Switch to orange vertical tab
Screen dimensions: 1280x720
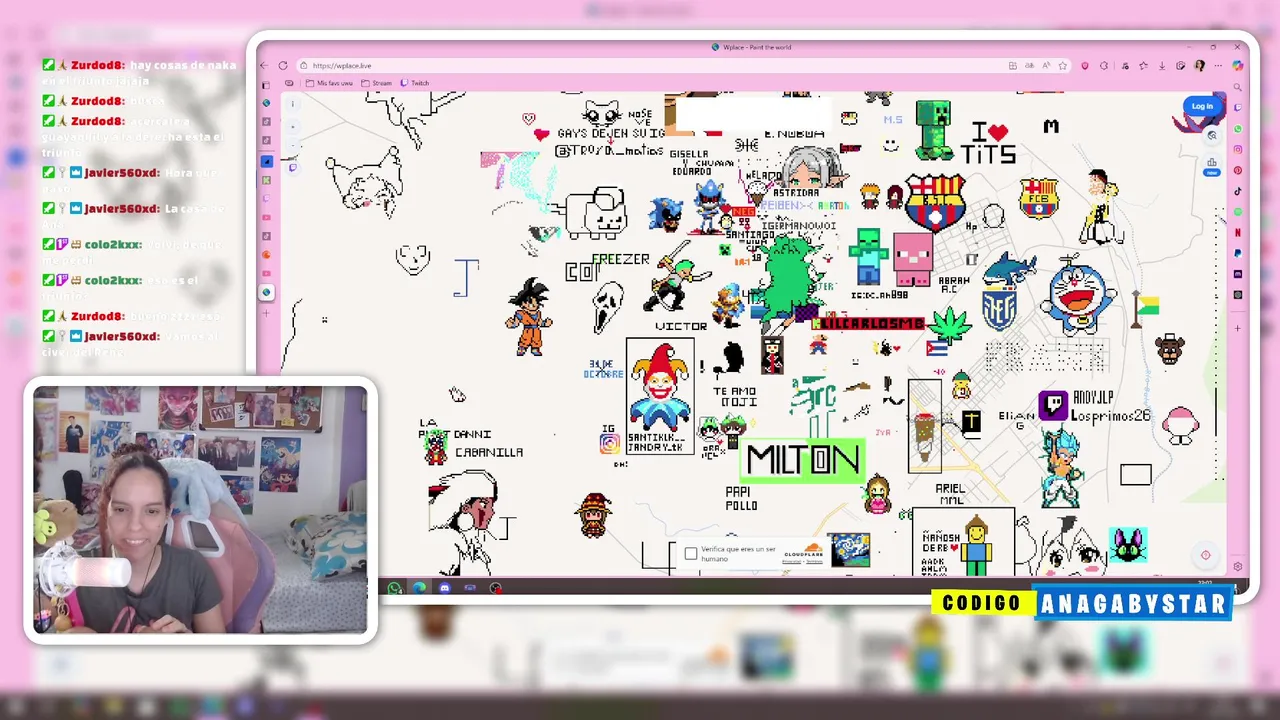[x=266, y=254]
